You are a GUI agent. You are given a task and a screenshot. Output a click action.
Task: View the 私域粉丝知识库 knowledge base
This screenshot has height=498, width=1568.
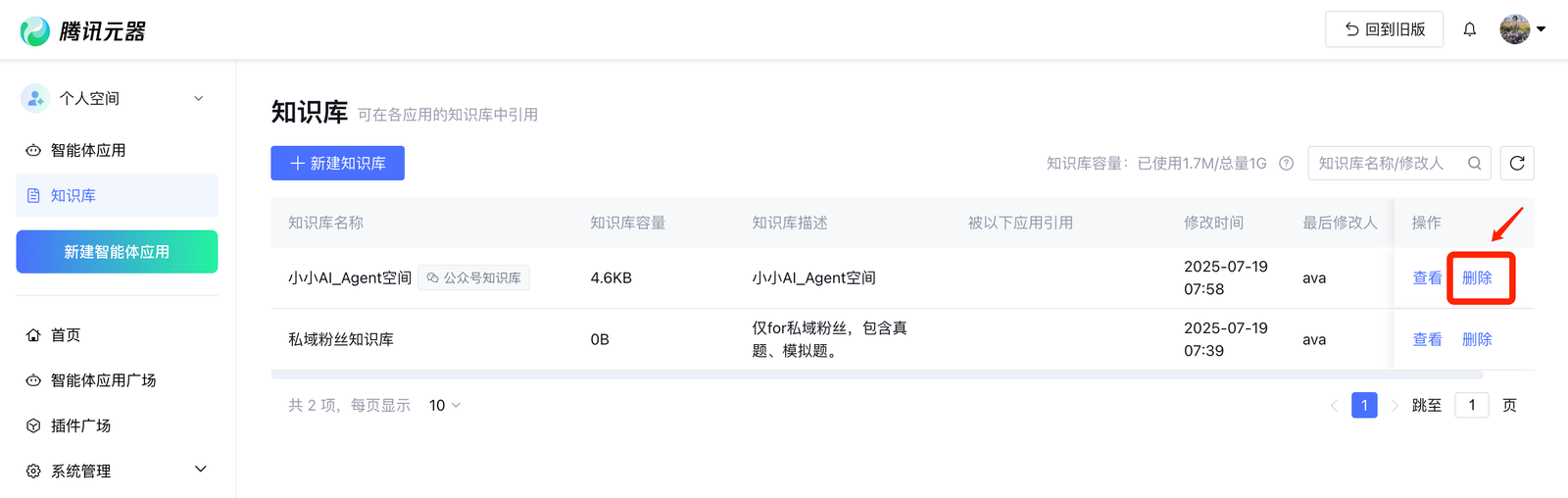tap(1427, 340)
